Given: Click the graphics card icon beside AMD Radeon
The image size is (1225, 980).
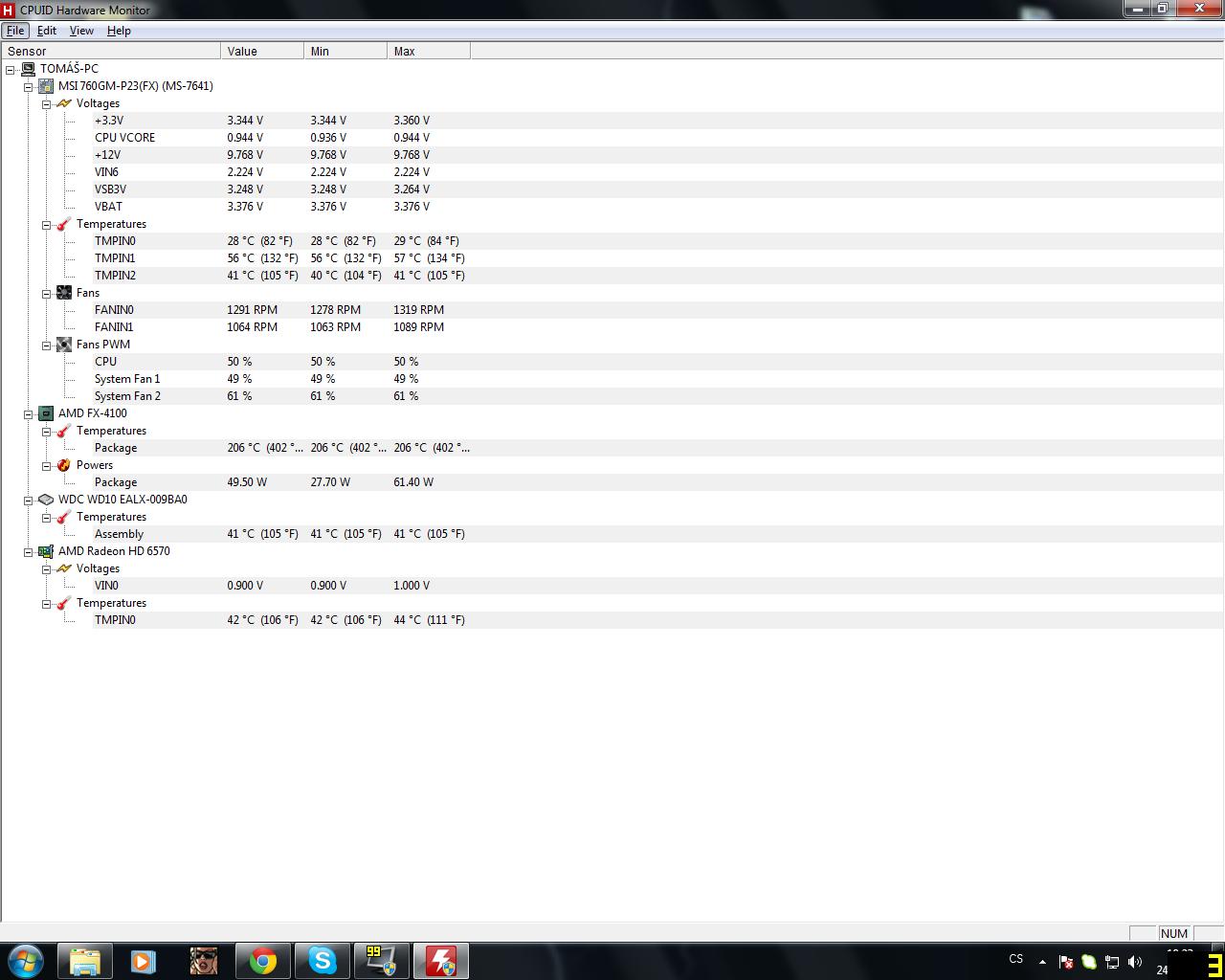Looking at the screenshot, I should coord(46,551).
